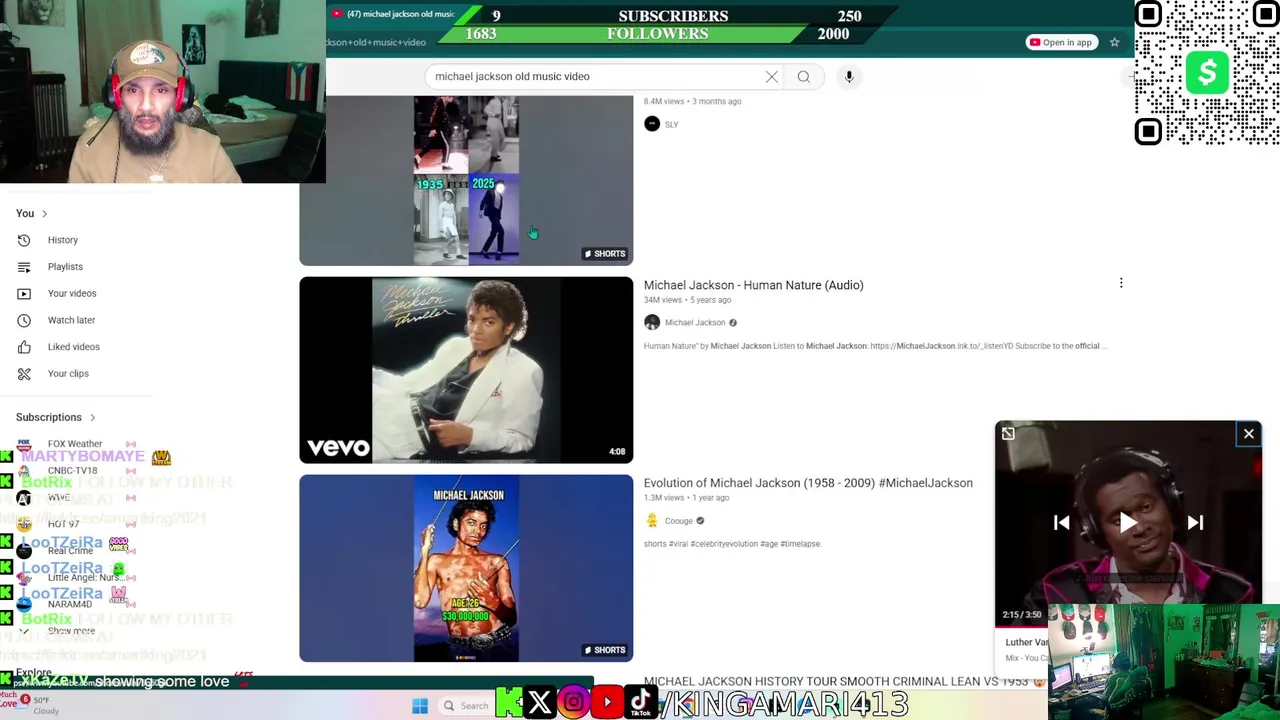The image size is (1280, 720).
Task: Click the Your videos play icon
Action: click(24, 293)
